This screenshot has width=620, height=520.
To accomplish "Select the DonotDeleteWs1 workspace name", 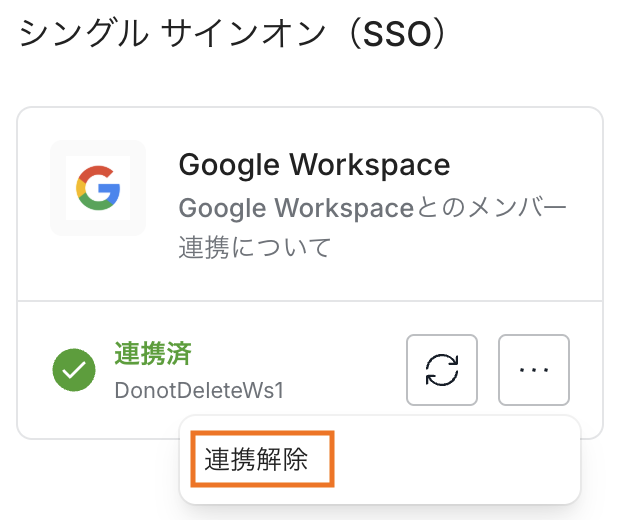I will pos(199,390).
